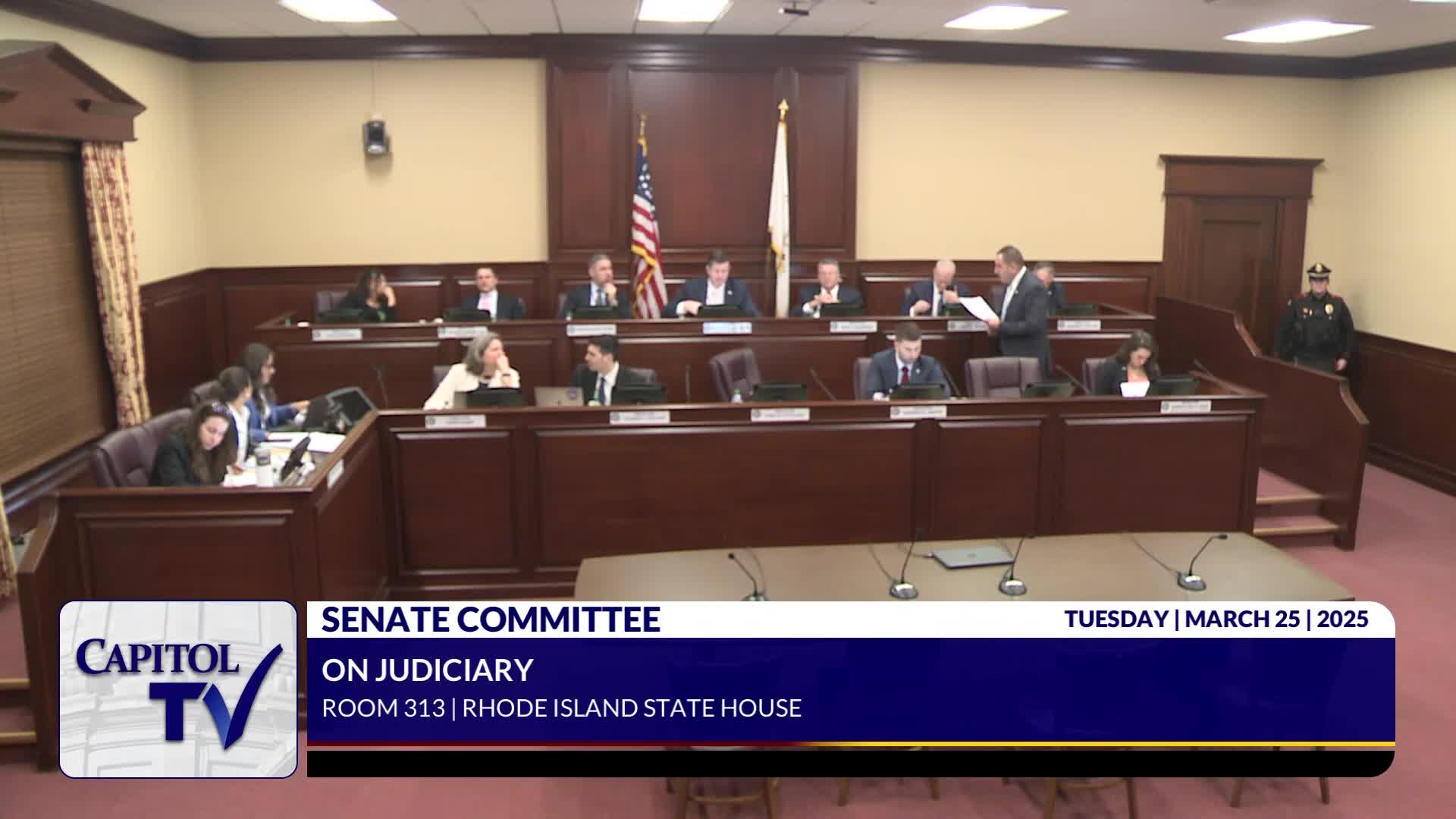Click the empty chair in the front row center
1456x819 pixels.
[x=733, y=373]
